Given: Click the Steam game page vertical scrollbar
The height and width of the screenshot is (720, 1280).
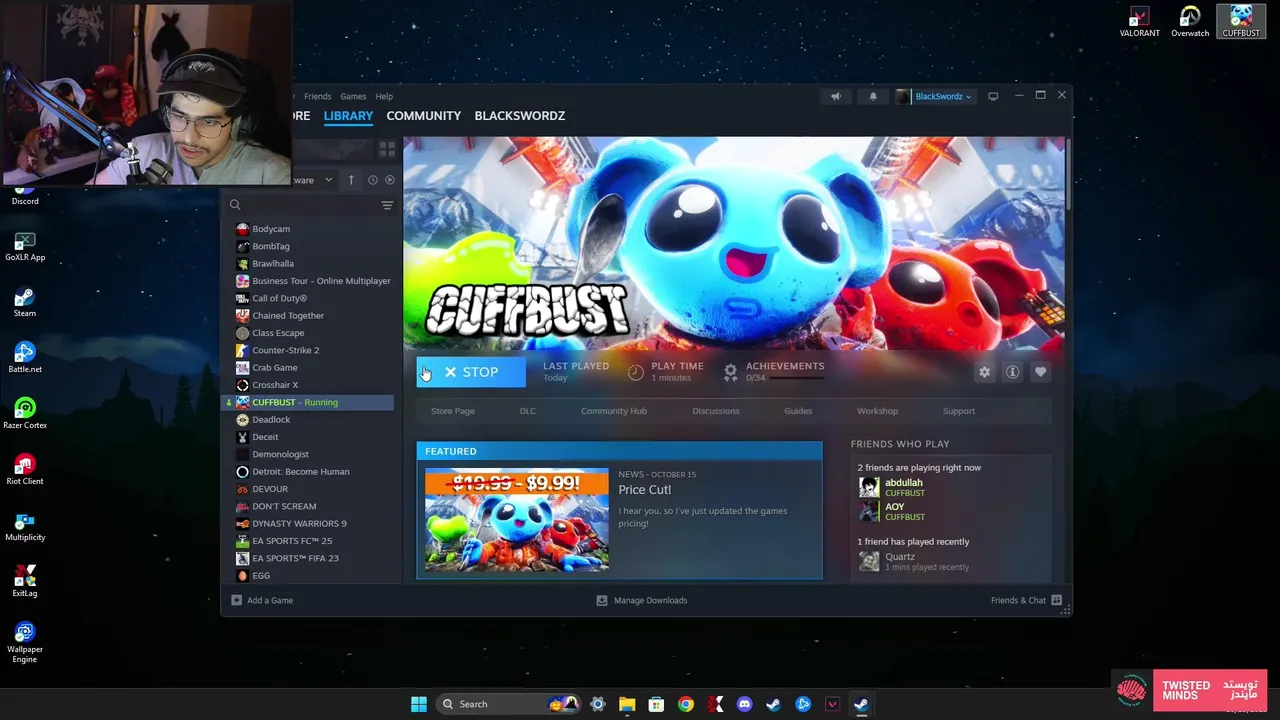Looking at the screenshot, I should [x=1068, y=176].
